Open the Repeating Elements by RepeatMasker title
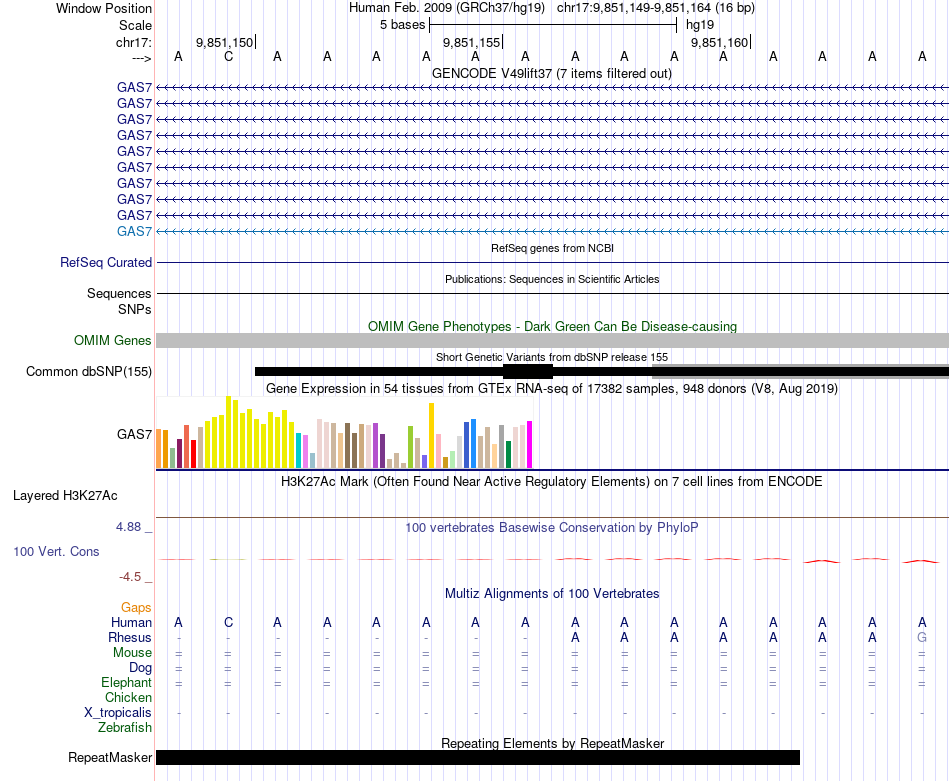950x781 pixels. click(552, 743)
